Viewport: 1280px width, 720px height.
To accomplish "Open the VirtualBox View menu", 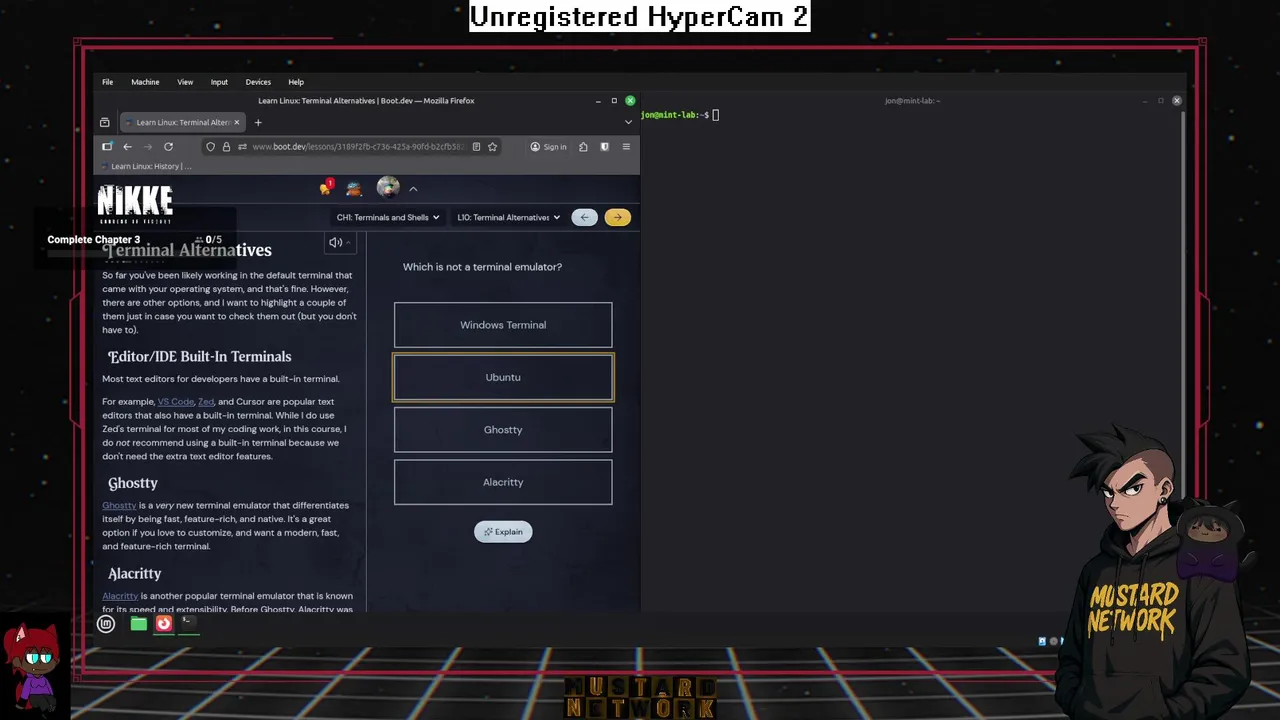I will (x=185, y=82).
